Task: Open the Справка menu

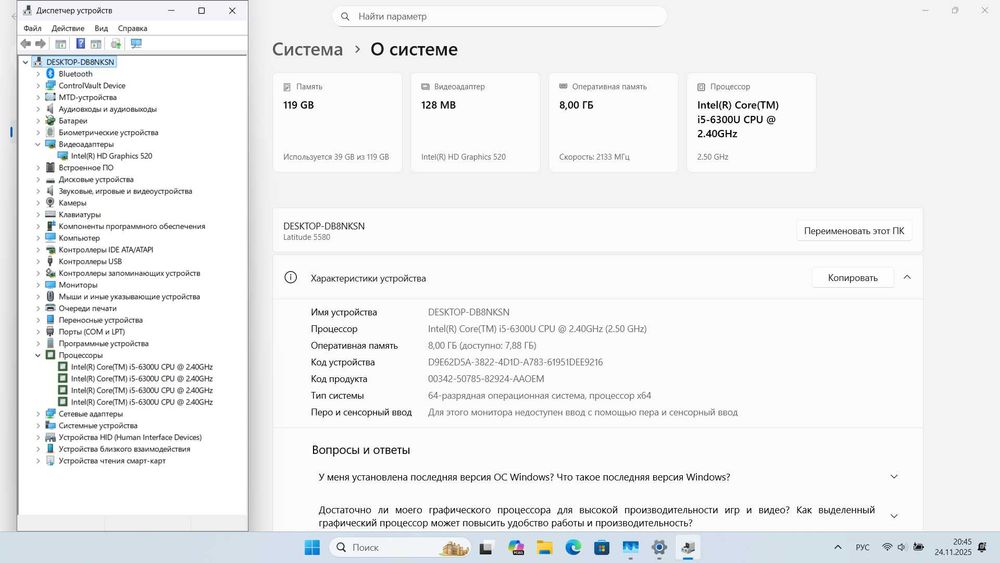Action: [x=133, y=28]
